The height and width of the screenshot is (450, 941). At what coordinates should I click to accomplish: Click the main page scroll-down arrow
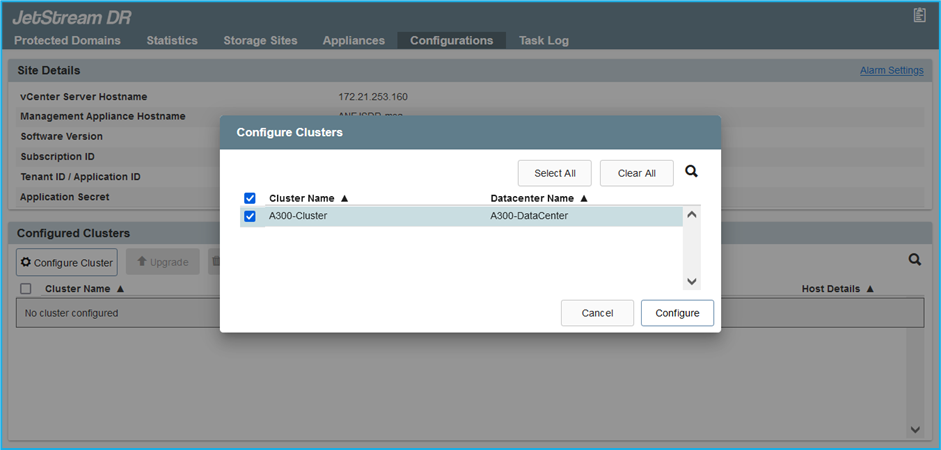tap(915, 429)
